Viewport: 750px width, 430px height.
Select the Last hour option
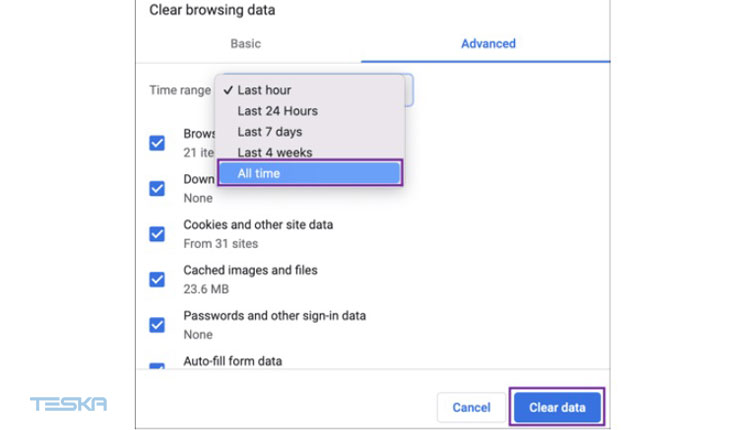[264, 90]
